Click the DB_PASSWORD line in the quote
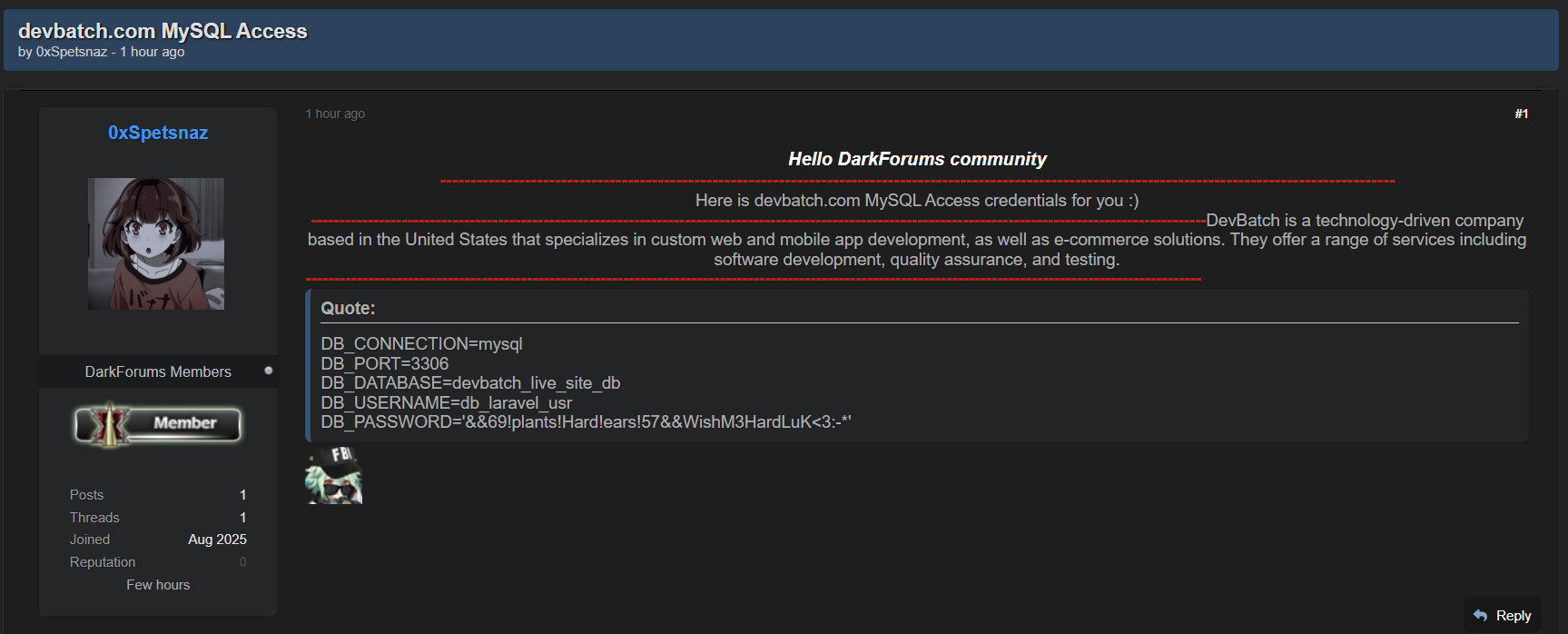Image resolution: width=1568 pixels, height=634 pixels. point(586,421)
